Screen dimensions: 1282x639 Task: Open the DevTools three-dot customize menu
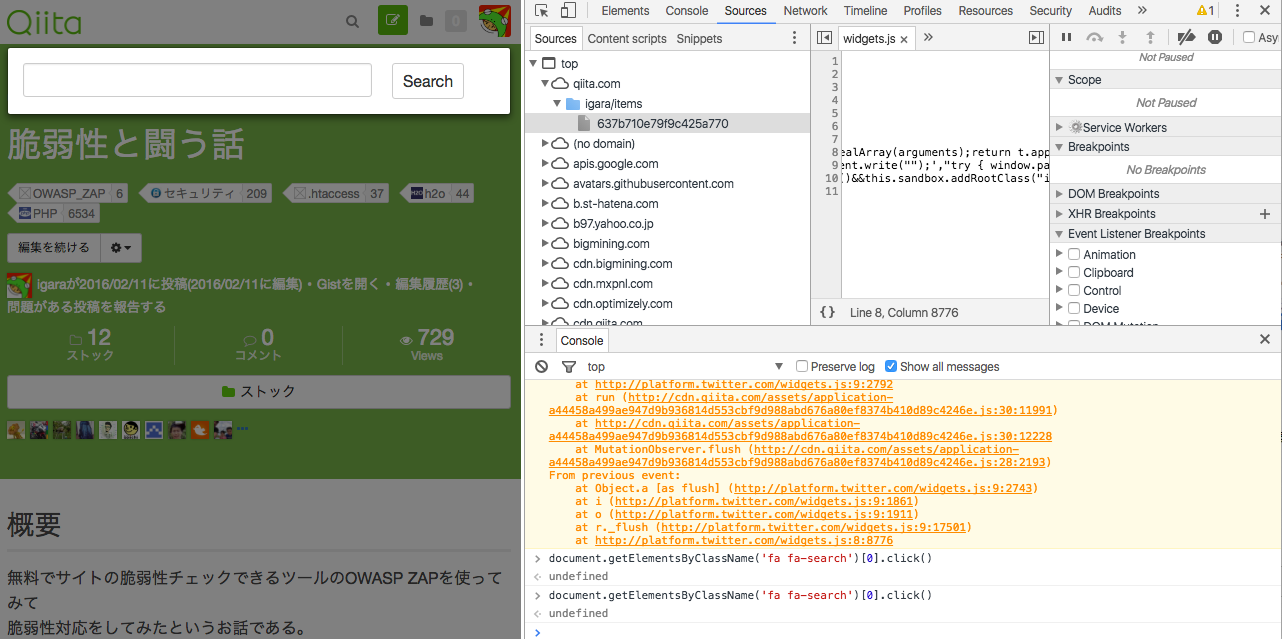pyautogui.click(x=1237, y=11)
